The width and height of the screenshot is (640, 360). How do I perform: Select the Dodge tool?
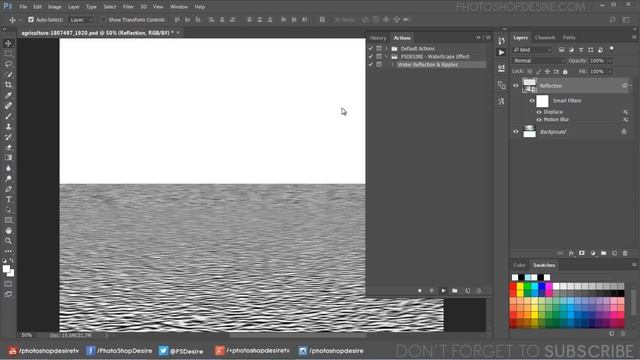point(8,178)
